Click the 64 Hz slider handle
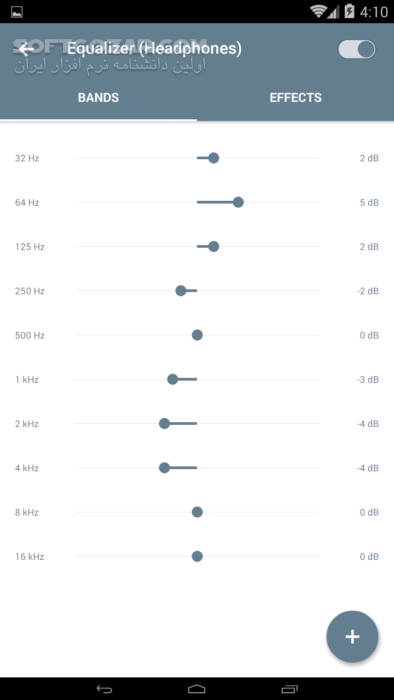Viewport: 394px width, 700px height. click(238, 202)
